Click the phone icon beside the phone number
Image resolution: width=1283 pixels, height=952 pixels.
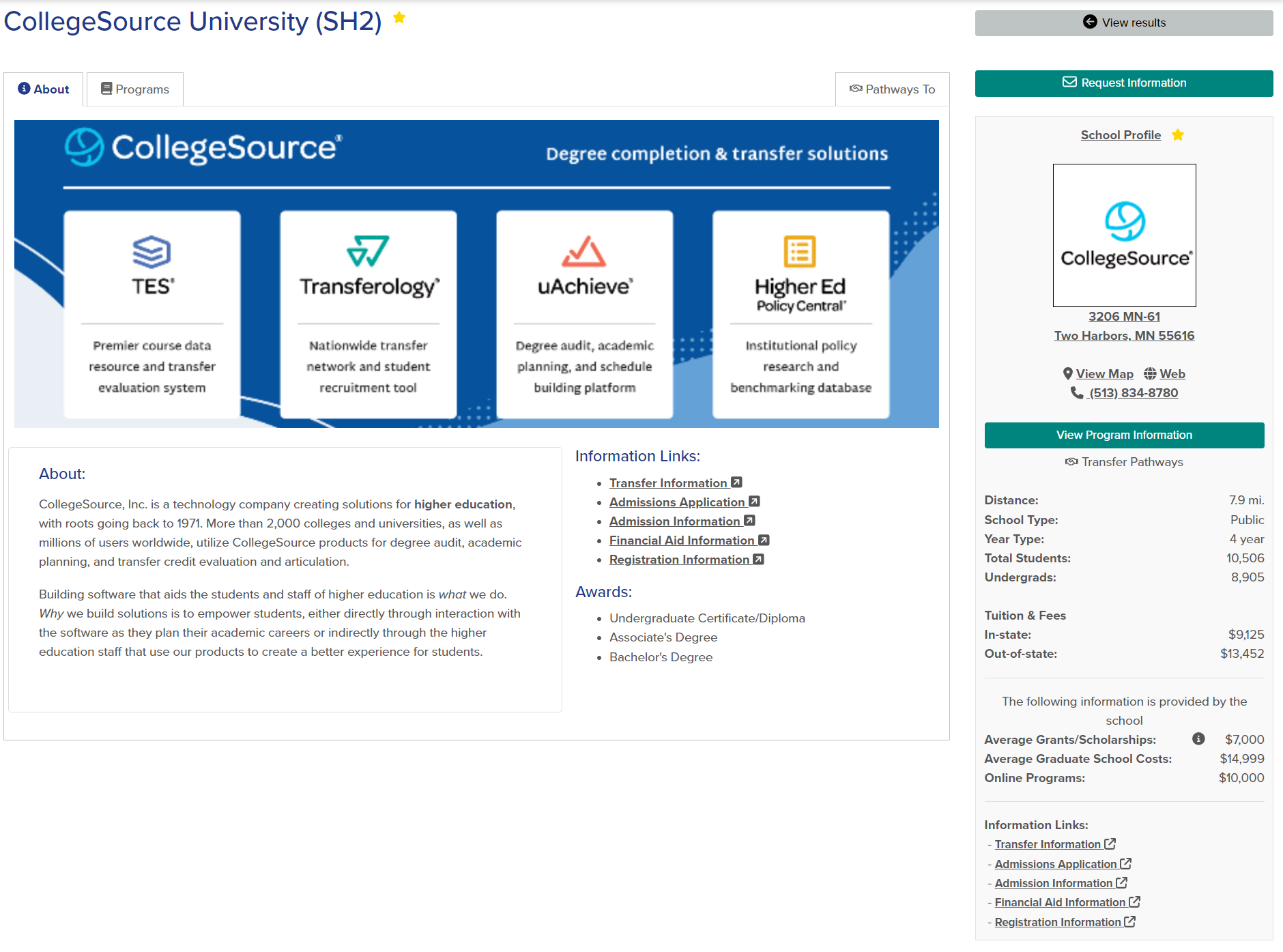pos(1077,392)
